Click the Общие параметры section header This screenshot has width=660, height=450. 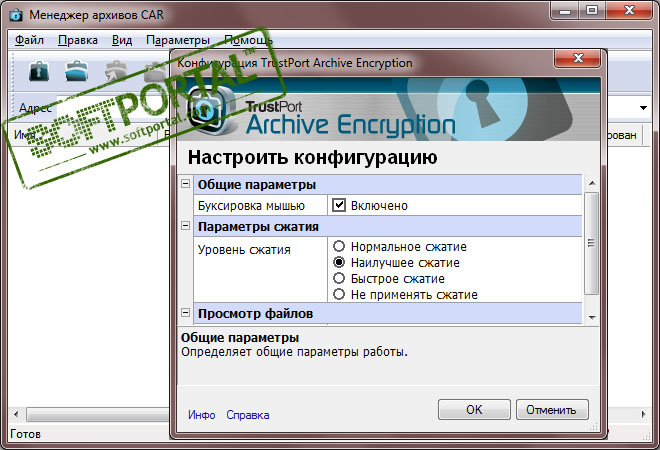[x=387, y=184]
